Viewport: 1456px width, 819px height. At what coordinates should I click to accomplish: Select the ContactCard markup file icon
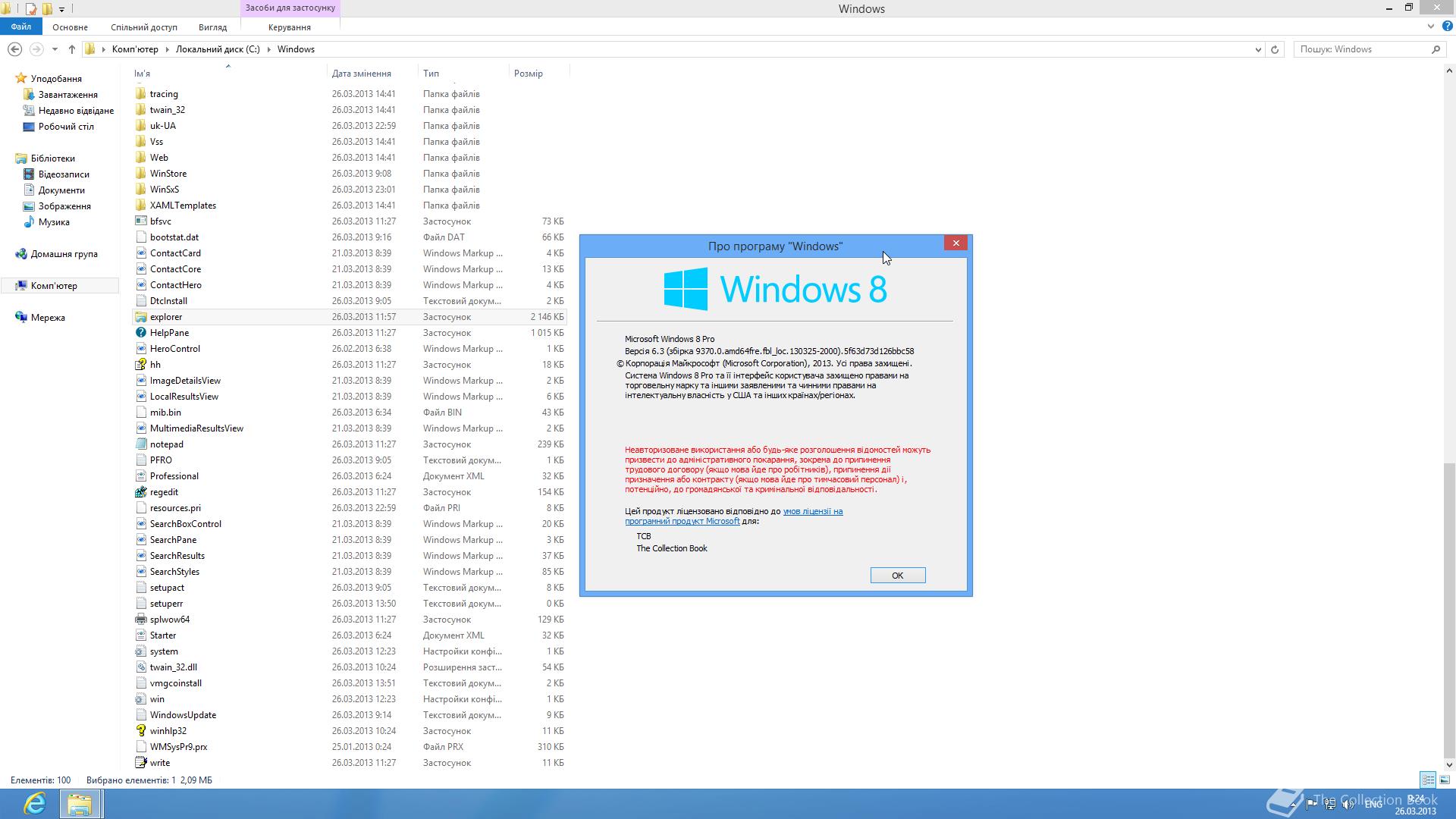(140, 253)
